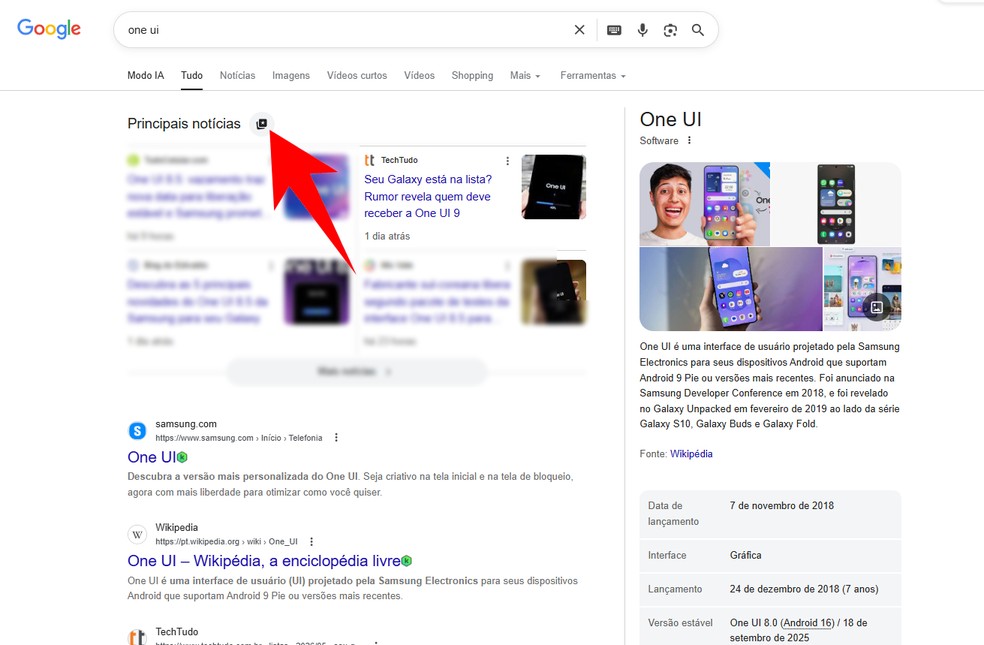This screenshot has width=984, height=645.
Task: Open the smiling man with phone image
Action: tap(704, 204)
